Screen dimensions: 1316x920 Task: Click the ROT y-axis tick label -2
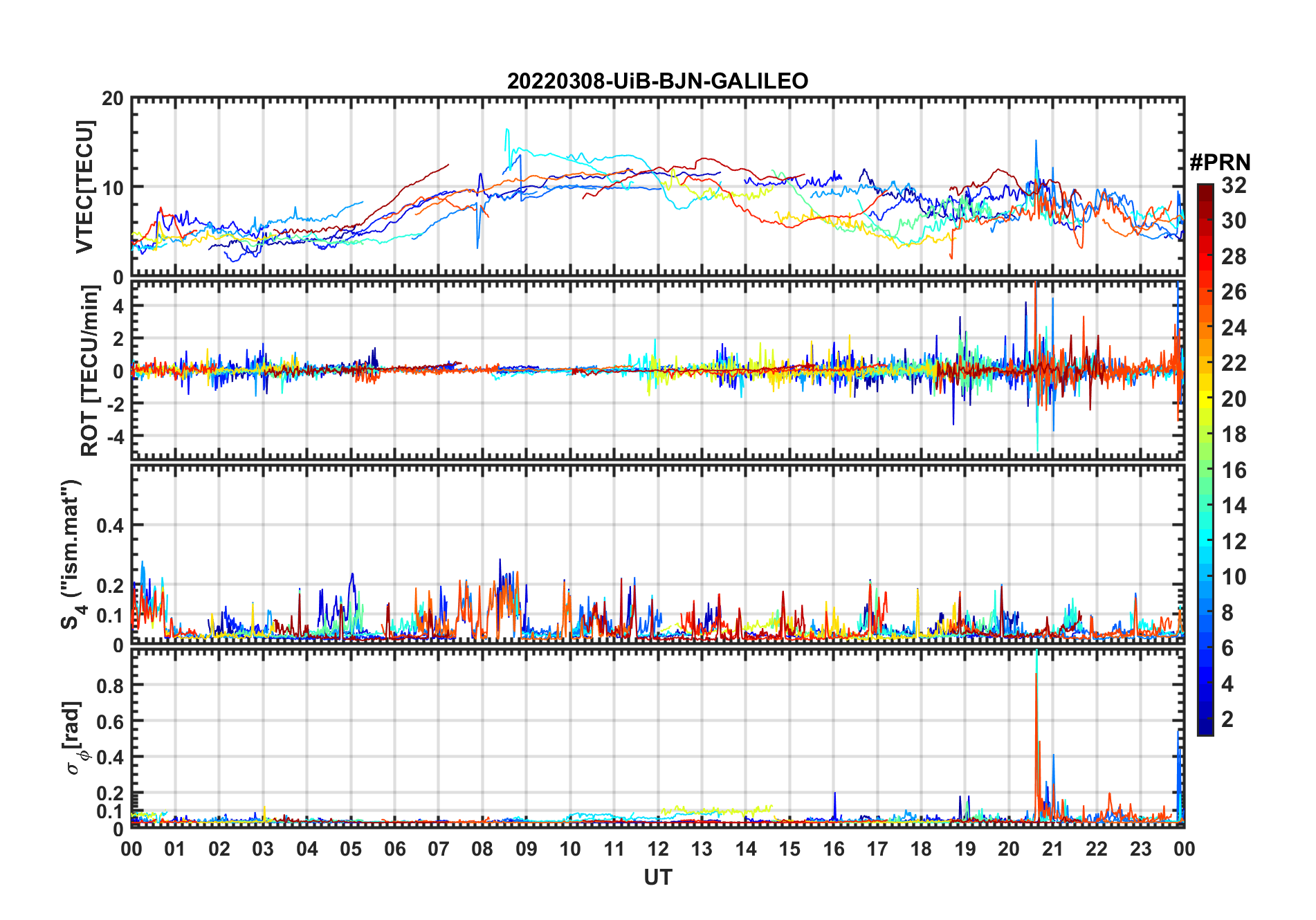(x=116, y=403)
